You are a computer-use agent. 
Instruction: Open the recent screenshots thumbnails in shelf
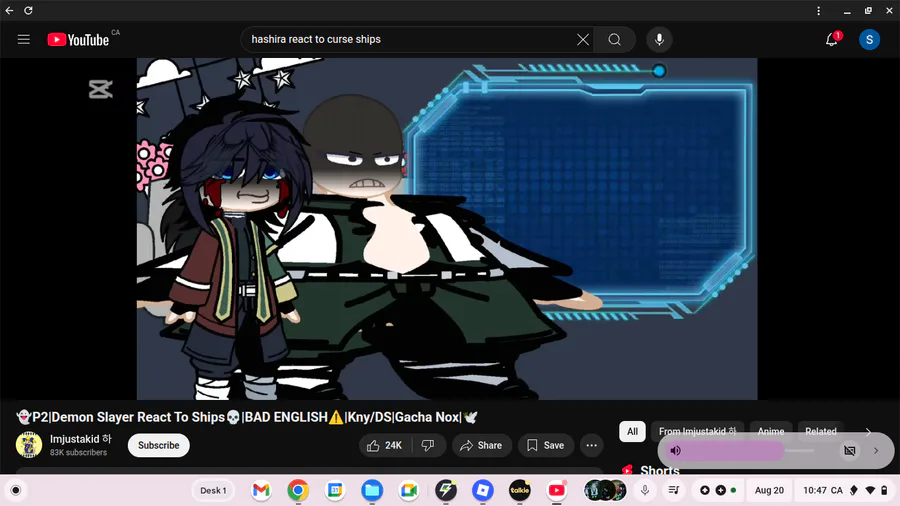tap(605, 491)
